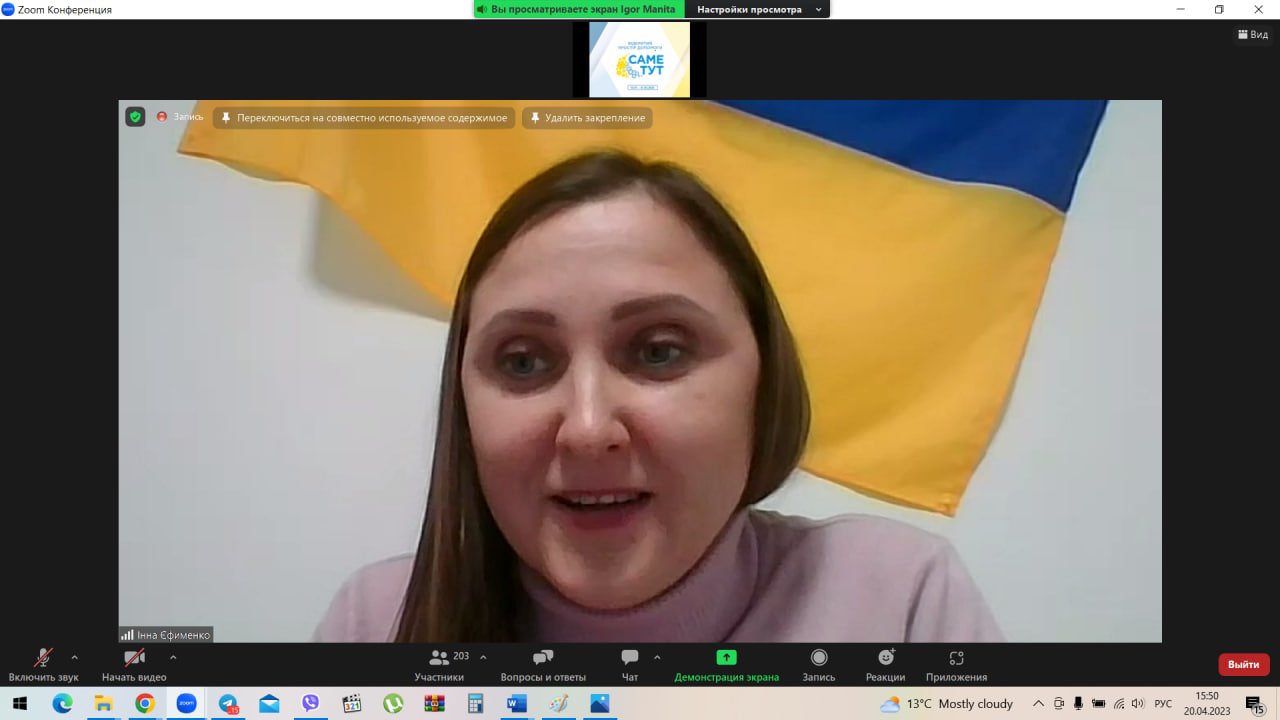This screenshot has width=1280, height=720.
Task: Open Microsoft Word from the taskbar
Action: pos(517,703)
